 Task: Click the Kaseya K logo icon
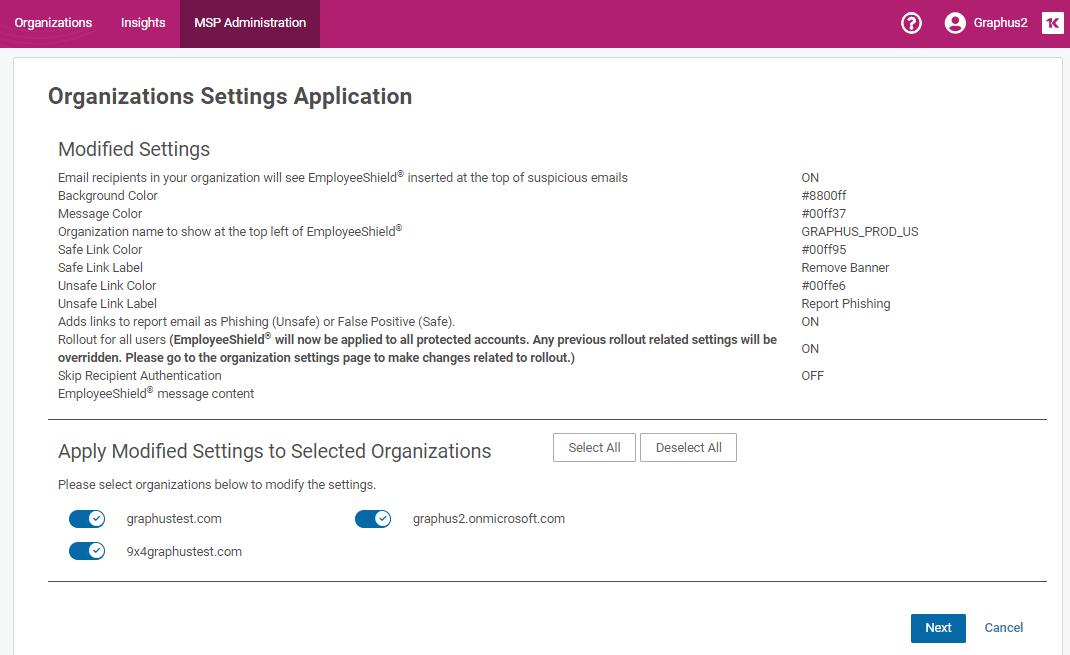pos(1052,23)
